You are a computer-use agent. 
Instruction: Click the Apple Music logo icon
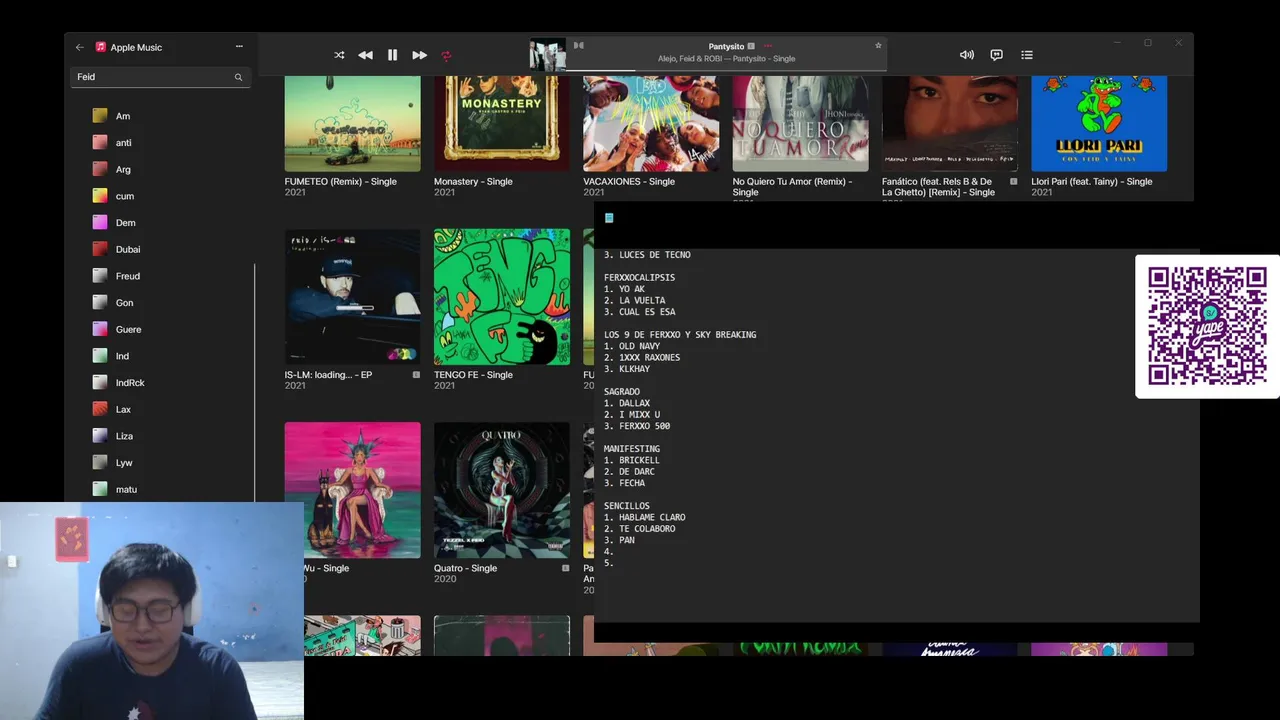click(x=101, y=47)
